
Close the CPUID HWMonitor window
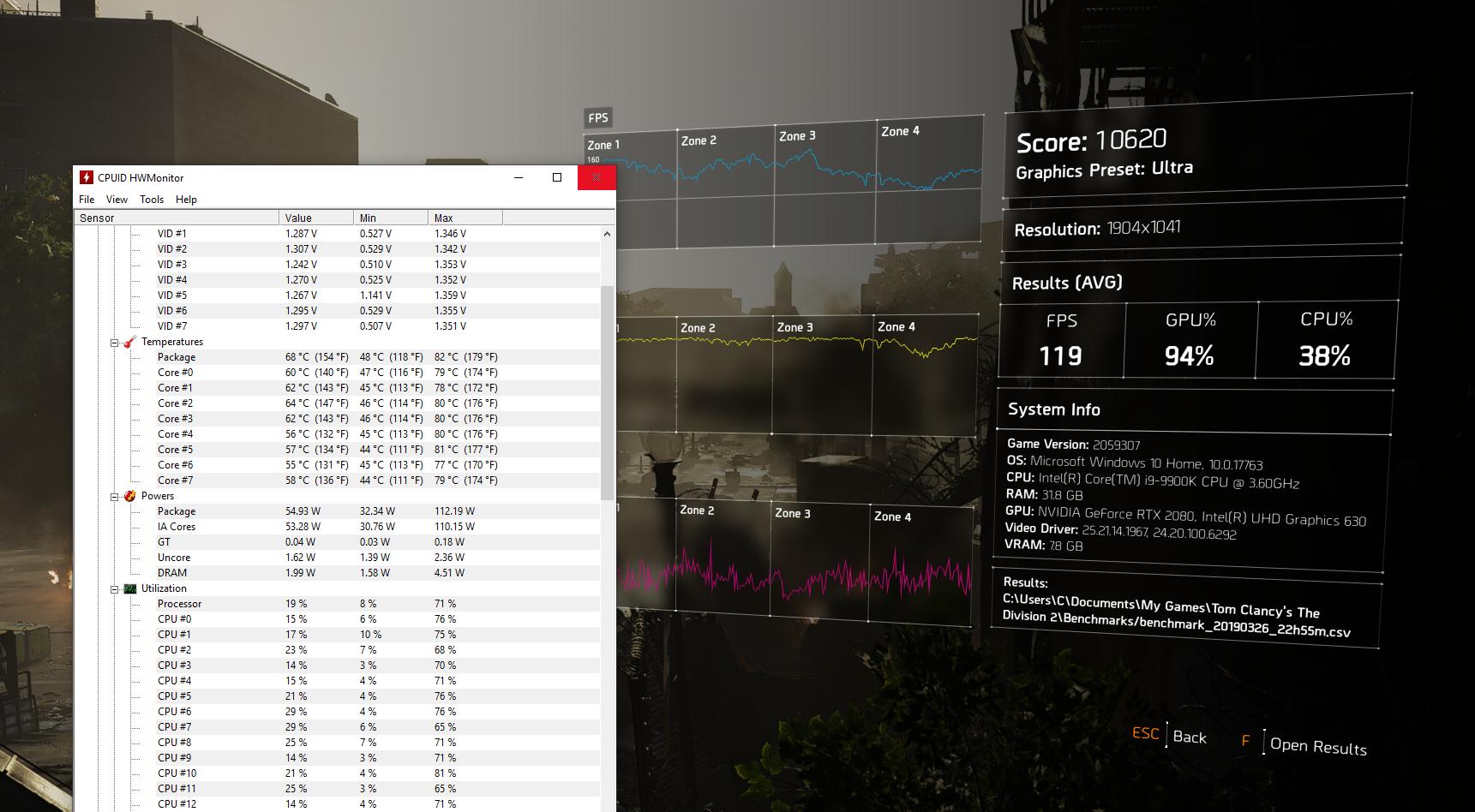[597, 177]
